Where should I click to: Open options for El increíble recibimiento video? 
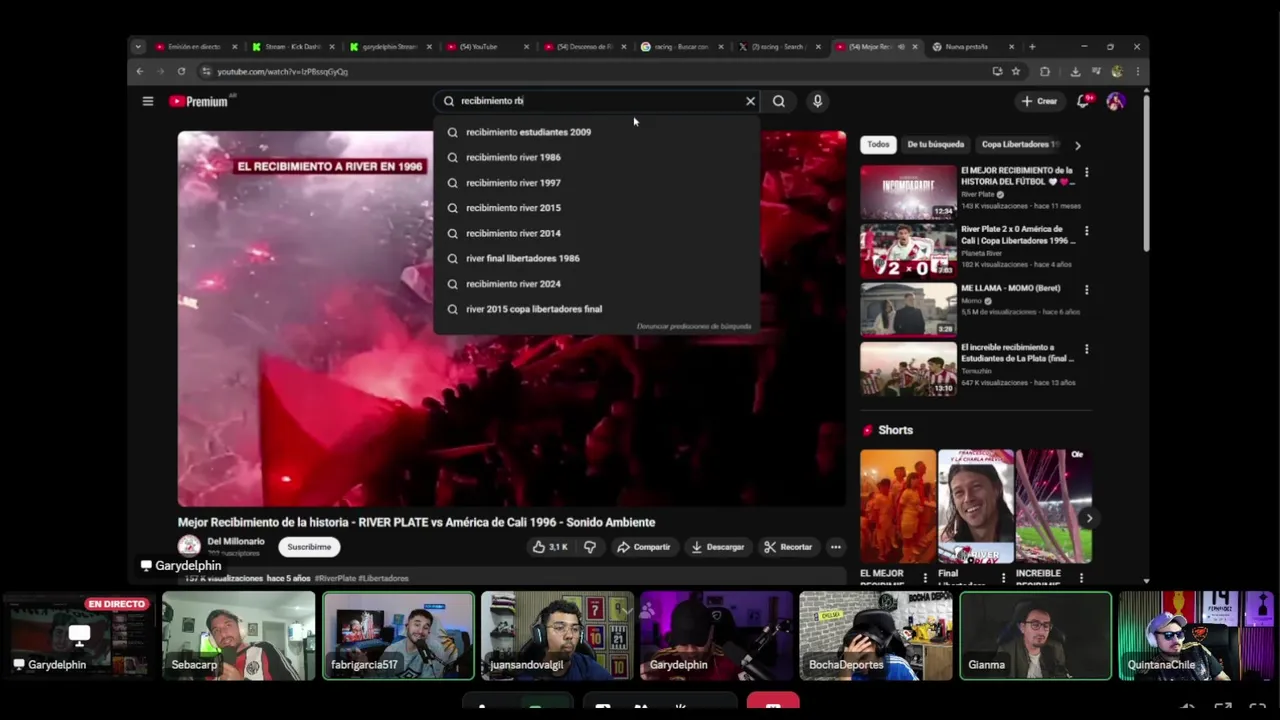click(1086, 349)
